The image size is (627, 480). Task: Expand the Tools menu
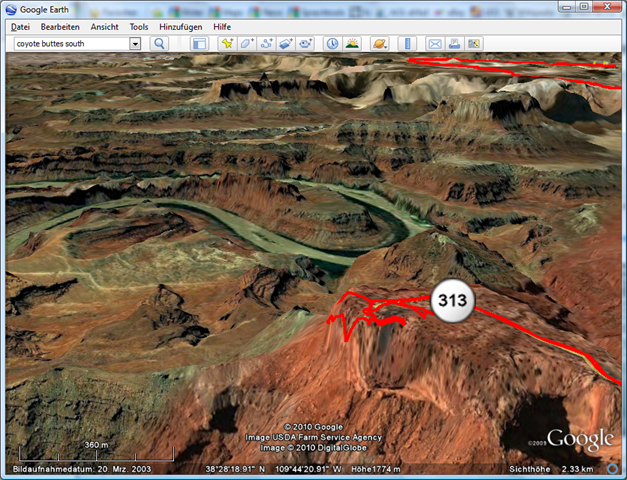pos(139,27)
